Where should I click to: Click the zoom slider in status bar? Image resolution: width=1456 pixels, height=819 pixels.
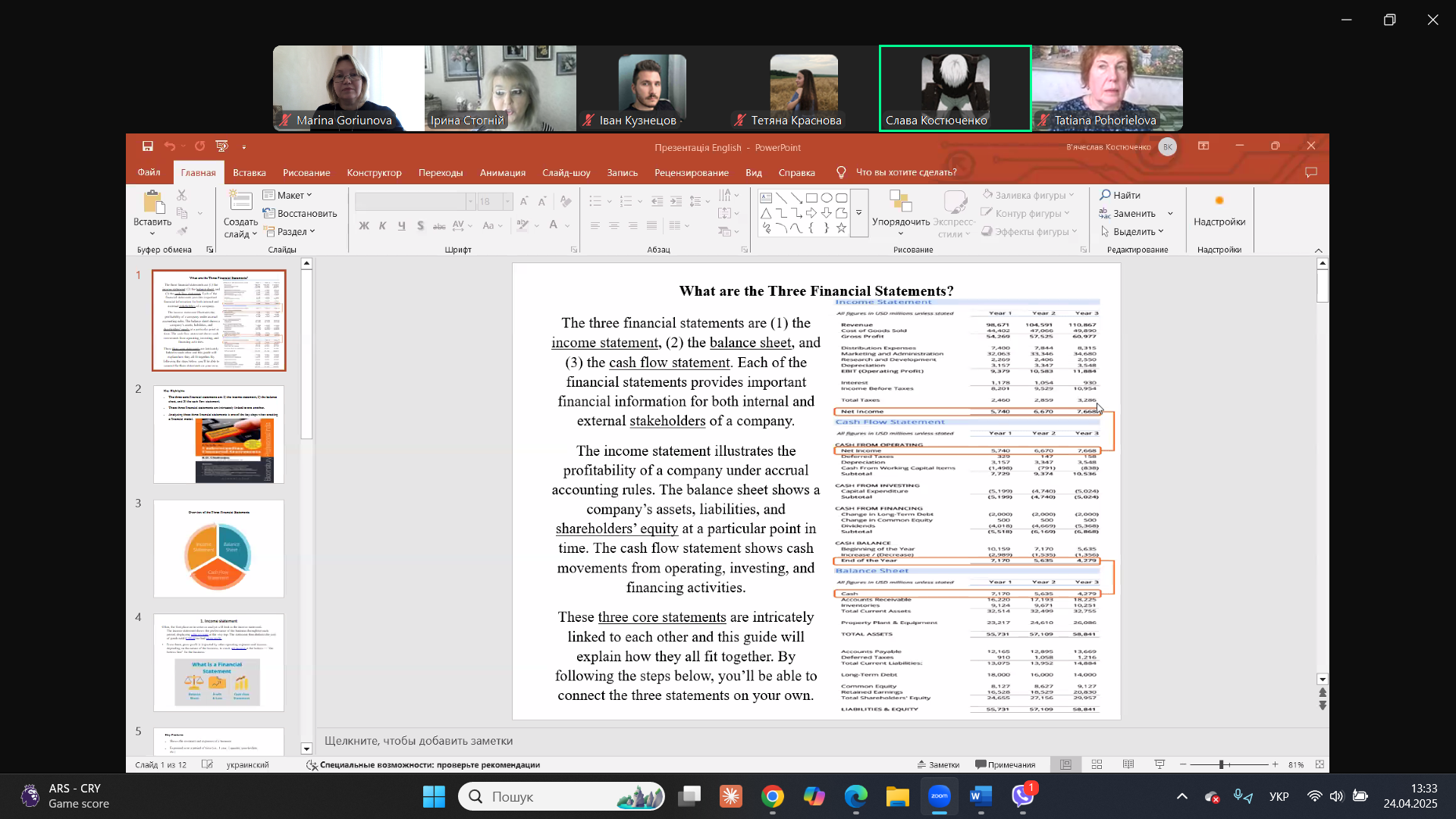[1222, 764]
